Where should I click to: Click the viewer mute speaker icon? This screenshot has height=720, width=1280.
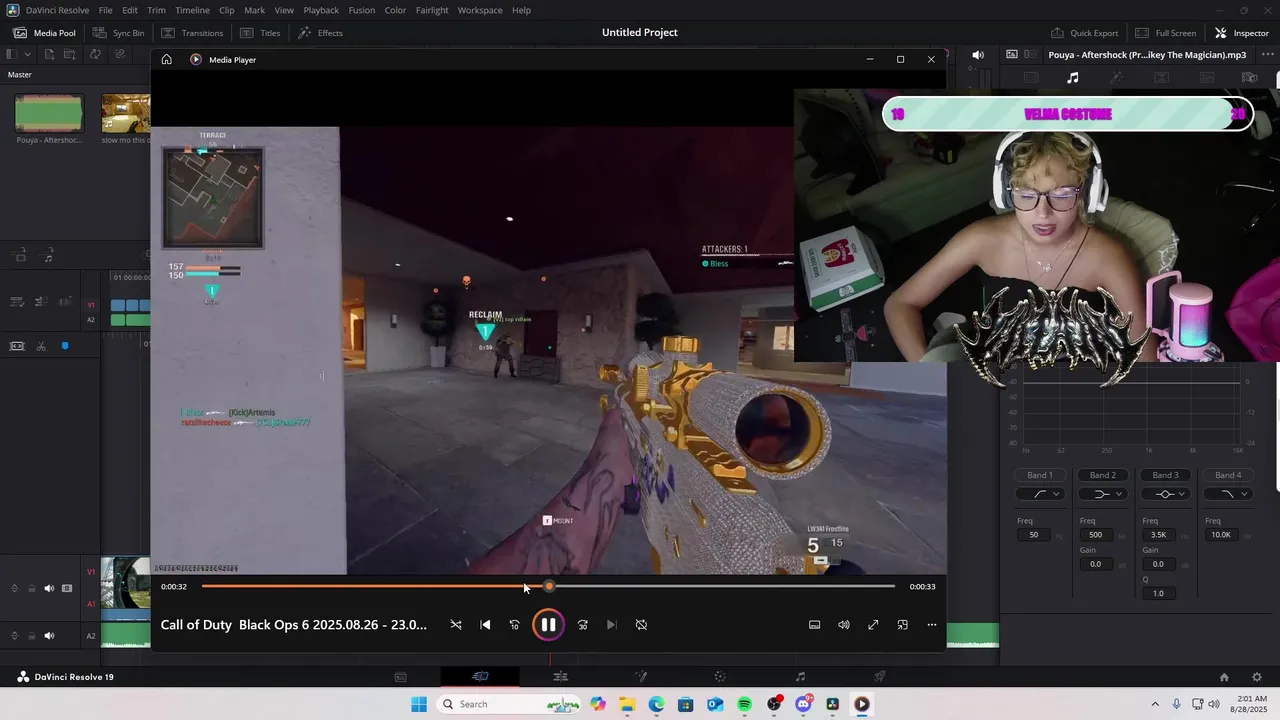point(978,55)
